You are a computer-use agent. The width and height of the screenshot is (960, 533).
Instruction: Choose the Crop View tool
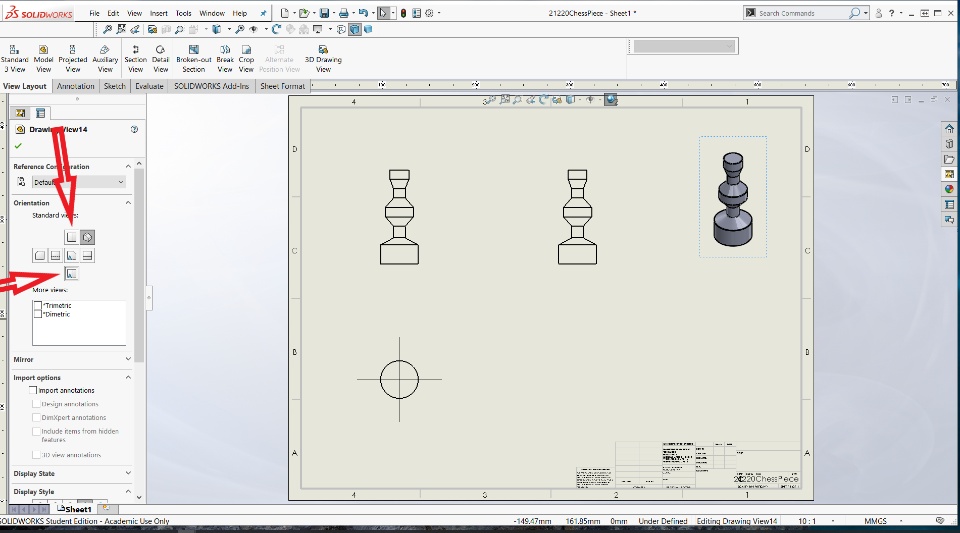click(246, 58)
